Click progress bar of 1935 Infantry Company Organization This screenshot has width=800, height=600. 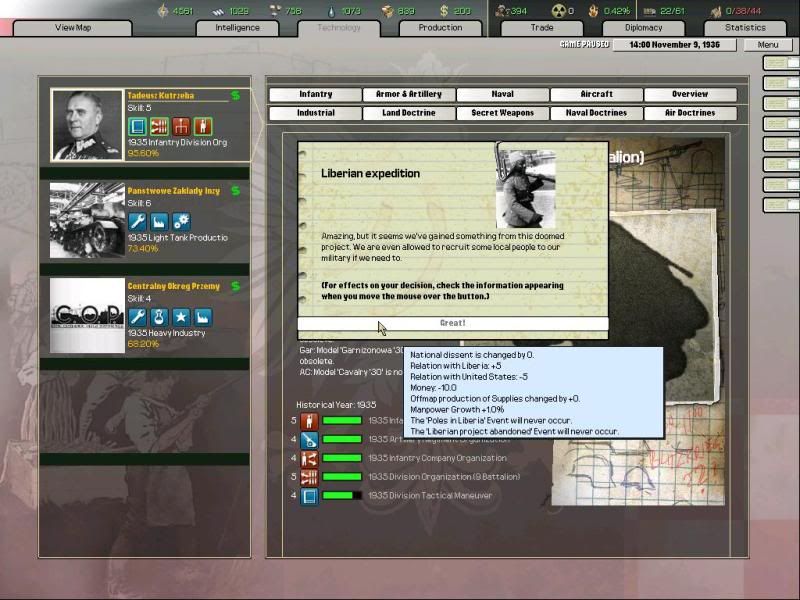[342, 458]
